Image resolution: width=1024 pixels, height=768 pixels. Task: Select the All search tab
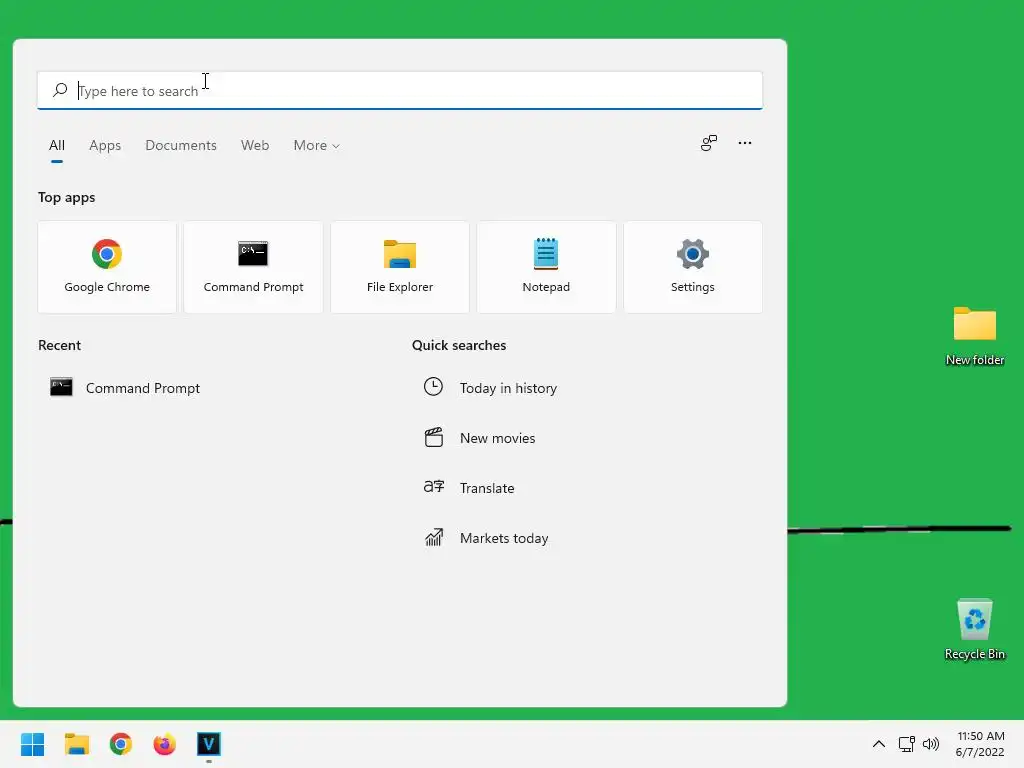tap(57, 145)
